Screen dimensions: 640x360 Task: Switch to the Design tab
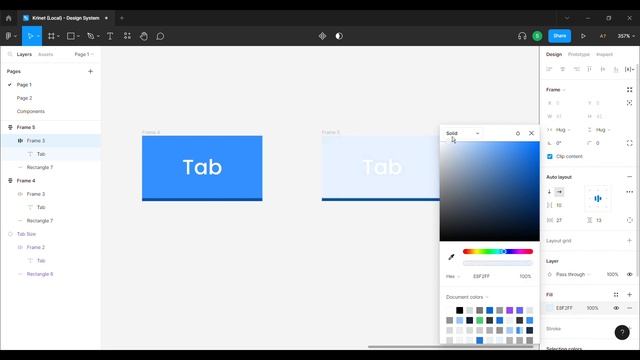click(x=554, y=54)
